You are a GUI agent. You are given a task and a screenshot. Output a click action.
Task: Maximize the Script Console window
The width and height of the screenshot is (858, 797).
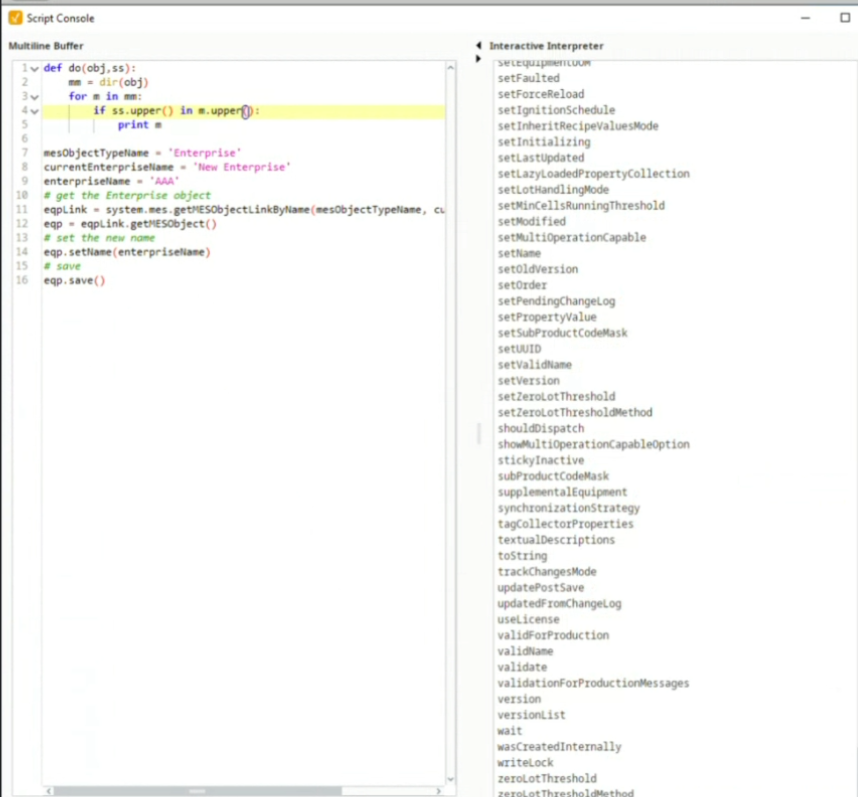click(x=845, y=18)
